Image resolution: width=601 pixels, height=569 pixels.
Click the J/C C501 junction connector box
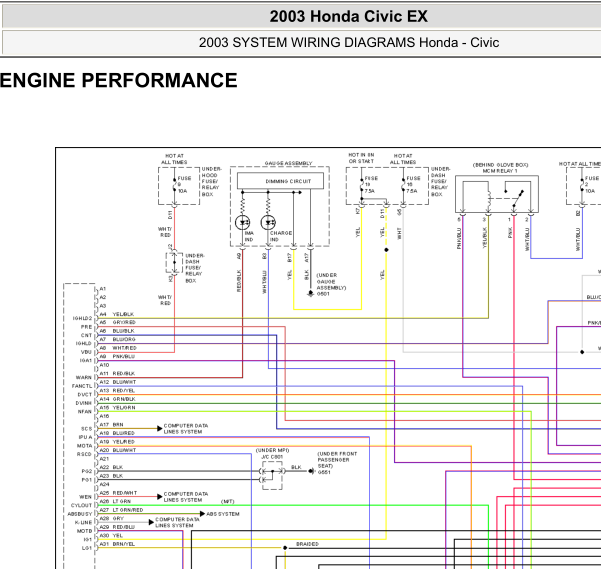pos(273,476)
